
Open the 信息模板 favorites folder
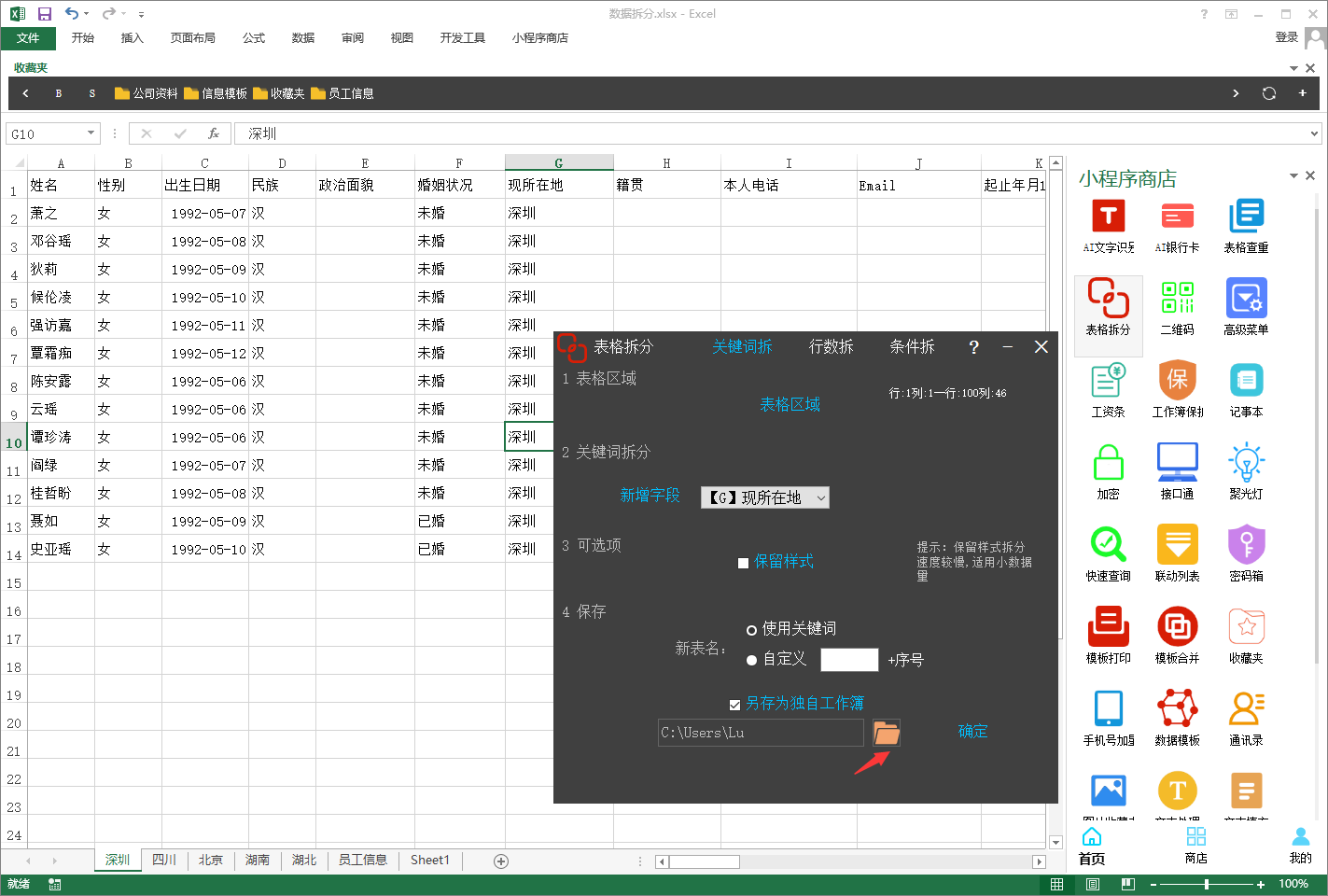coord(216,93)
